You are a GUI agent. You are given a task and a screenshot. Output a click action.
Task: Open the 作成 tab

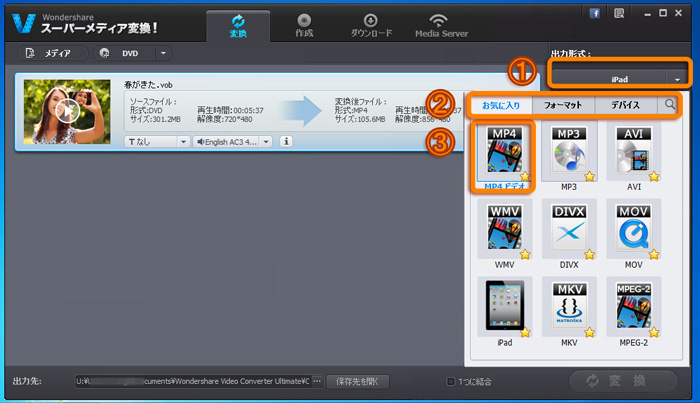tap(304, 26)
